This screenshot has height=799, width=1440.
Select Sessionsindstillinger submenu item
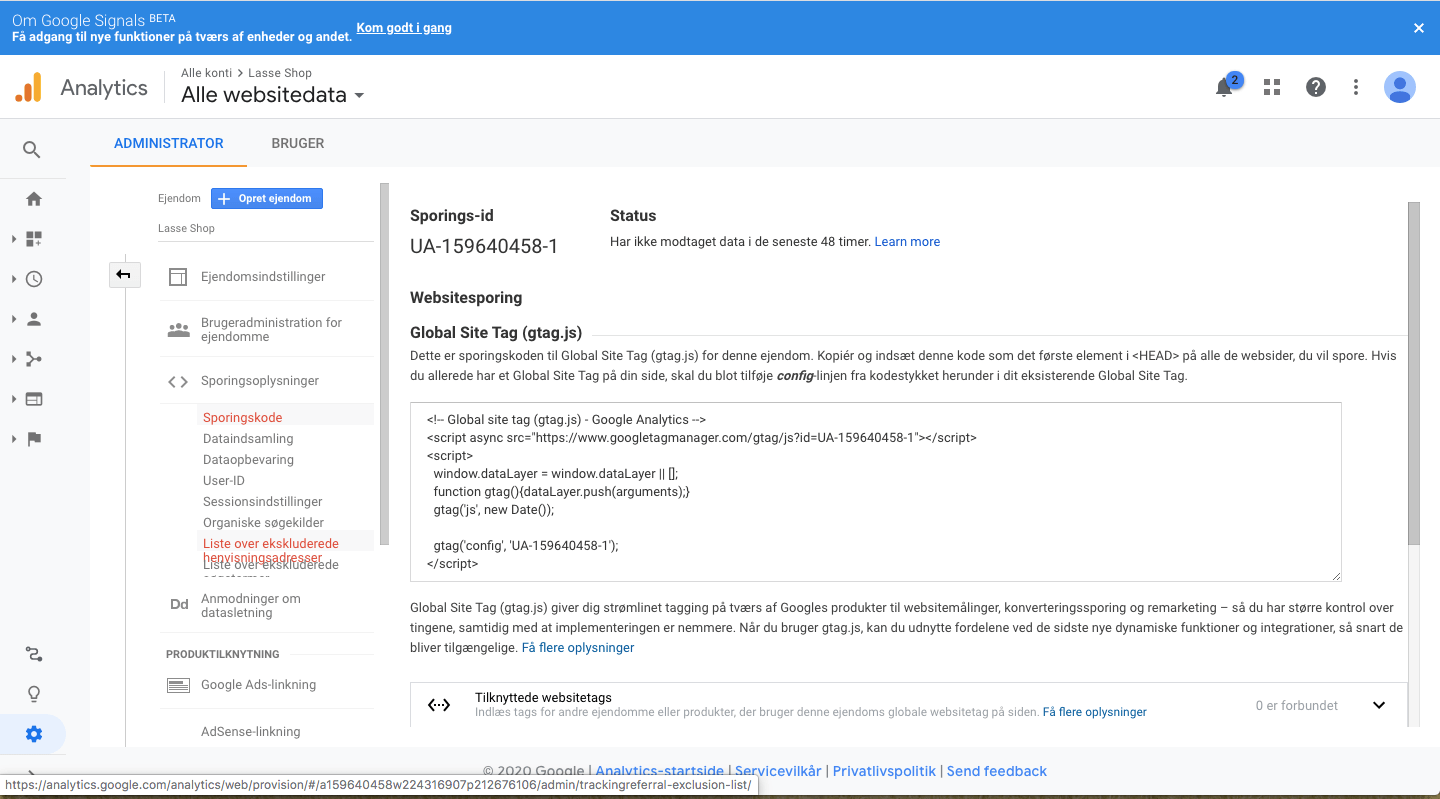click(x=263, y=501)
